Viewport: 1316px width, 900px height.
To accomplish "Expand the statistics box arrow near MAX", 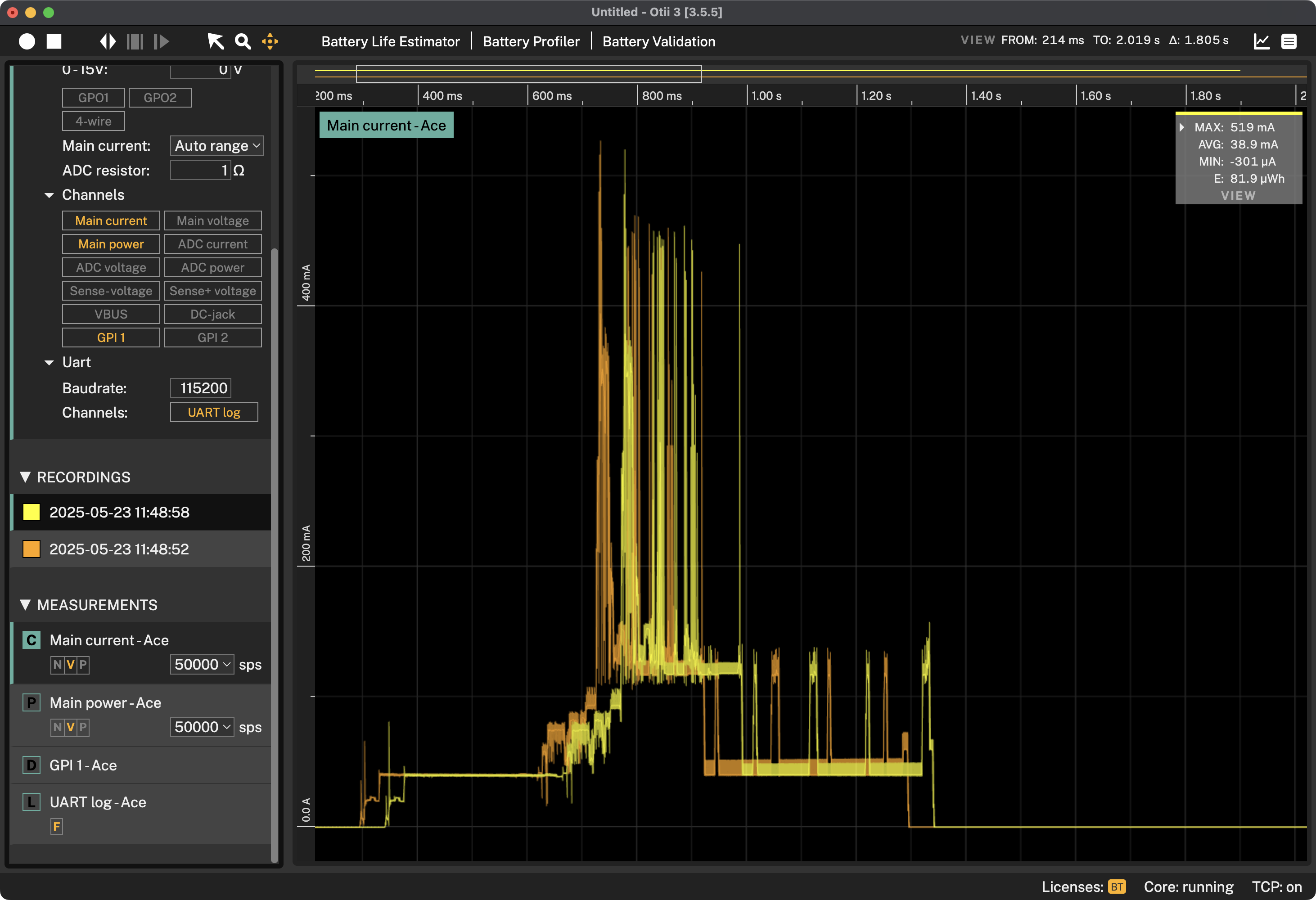I will pyautogui.click(x=1182, y=127).
